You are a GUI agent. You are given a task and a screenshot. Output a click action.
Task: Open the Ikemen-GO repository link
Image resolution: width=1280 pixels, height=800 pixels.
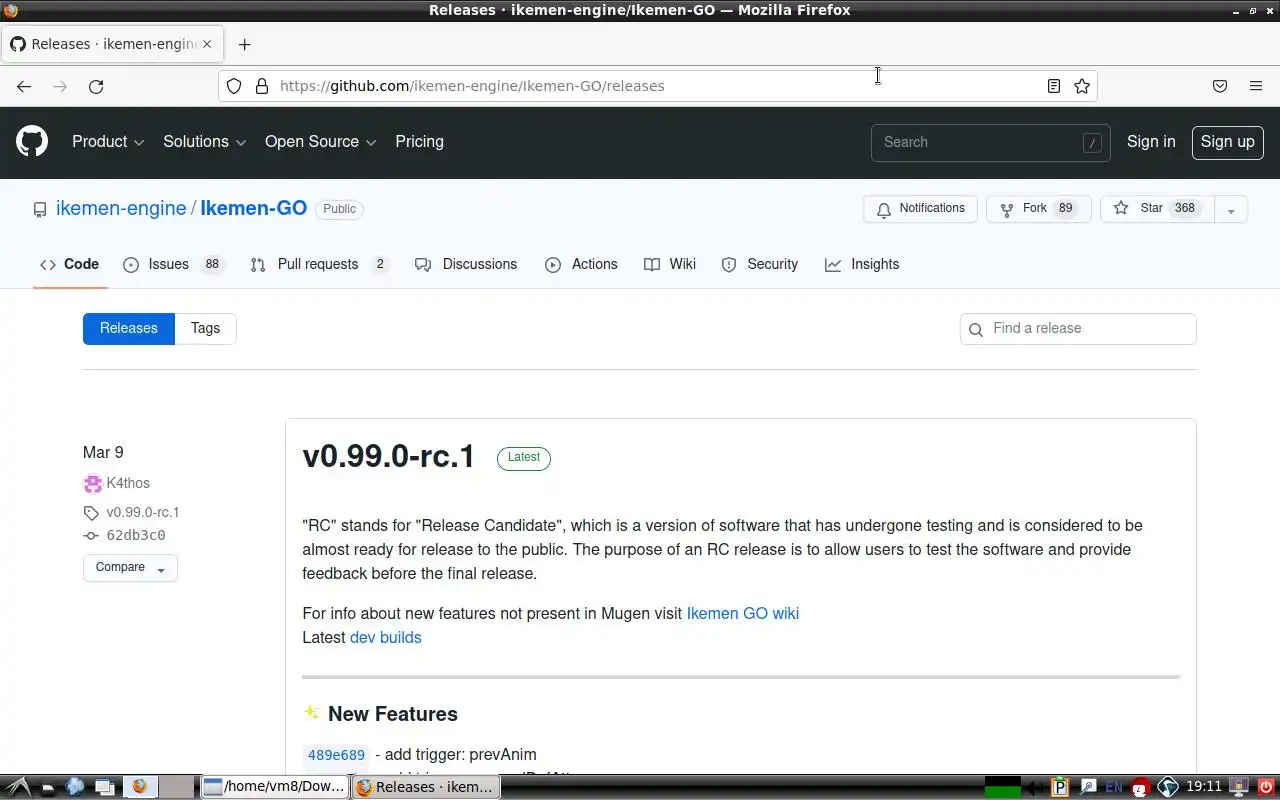[253, 209]
